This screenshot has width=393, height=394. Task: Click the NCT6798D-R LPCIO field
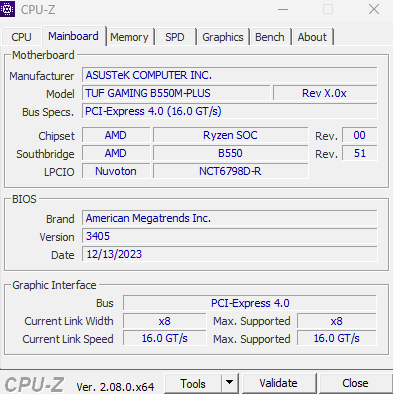click(230, 171)
